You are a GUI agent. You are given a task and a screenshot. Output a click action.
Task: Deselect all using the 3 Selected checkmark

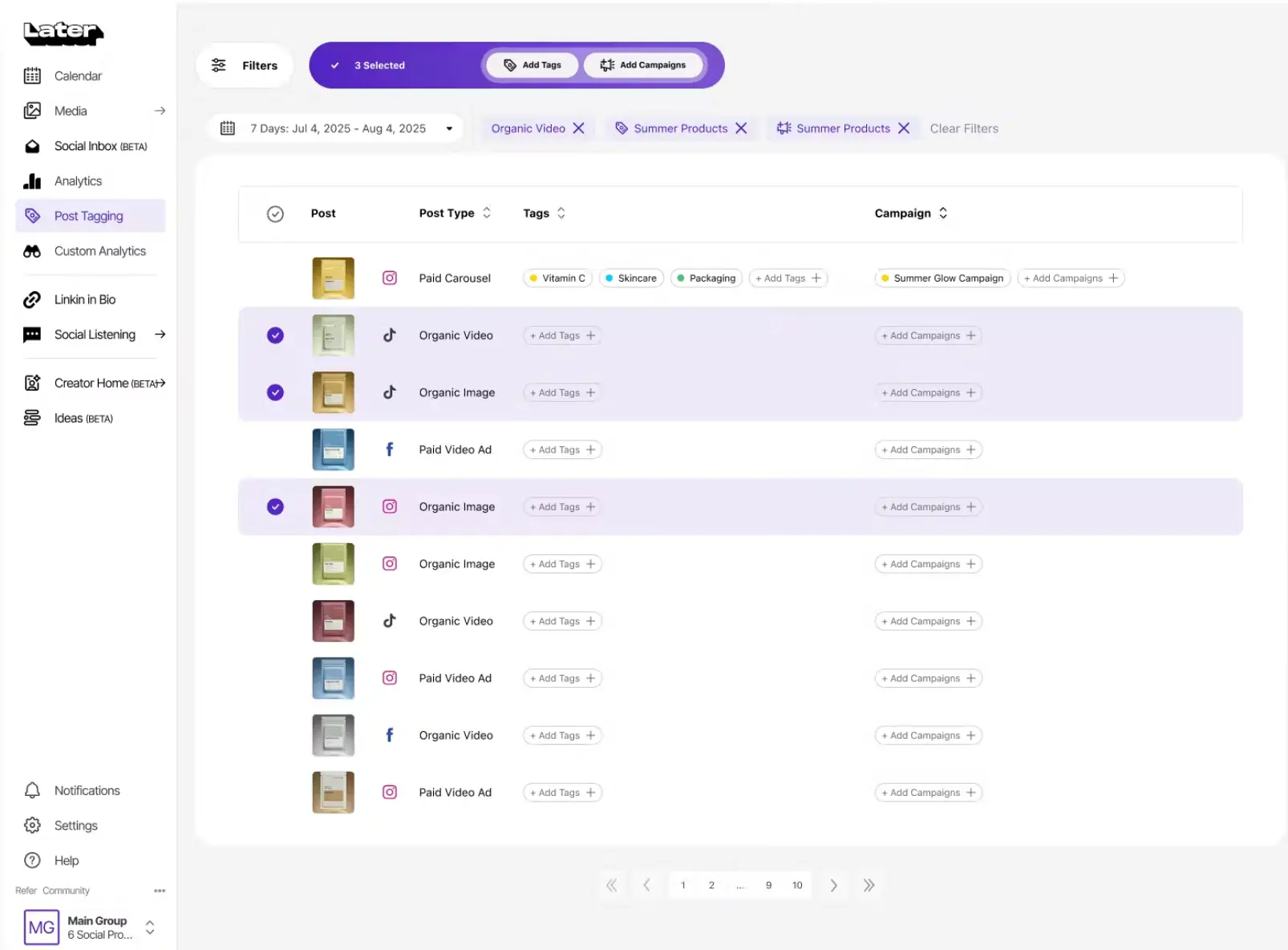click(x=335, y=66)
